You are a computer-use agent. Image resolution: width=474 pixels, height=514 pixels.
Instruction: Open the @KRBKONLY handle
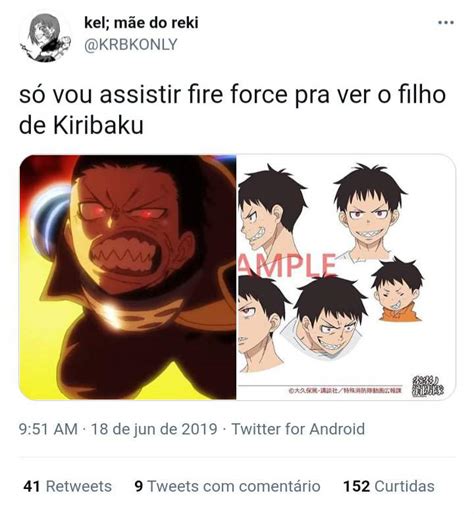click(x=131, y=45)
